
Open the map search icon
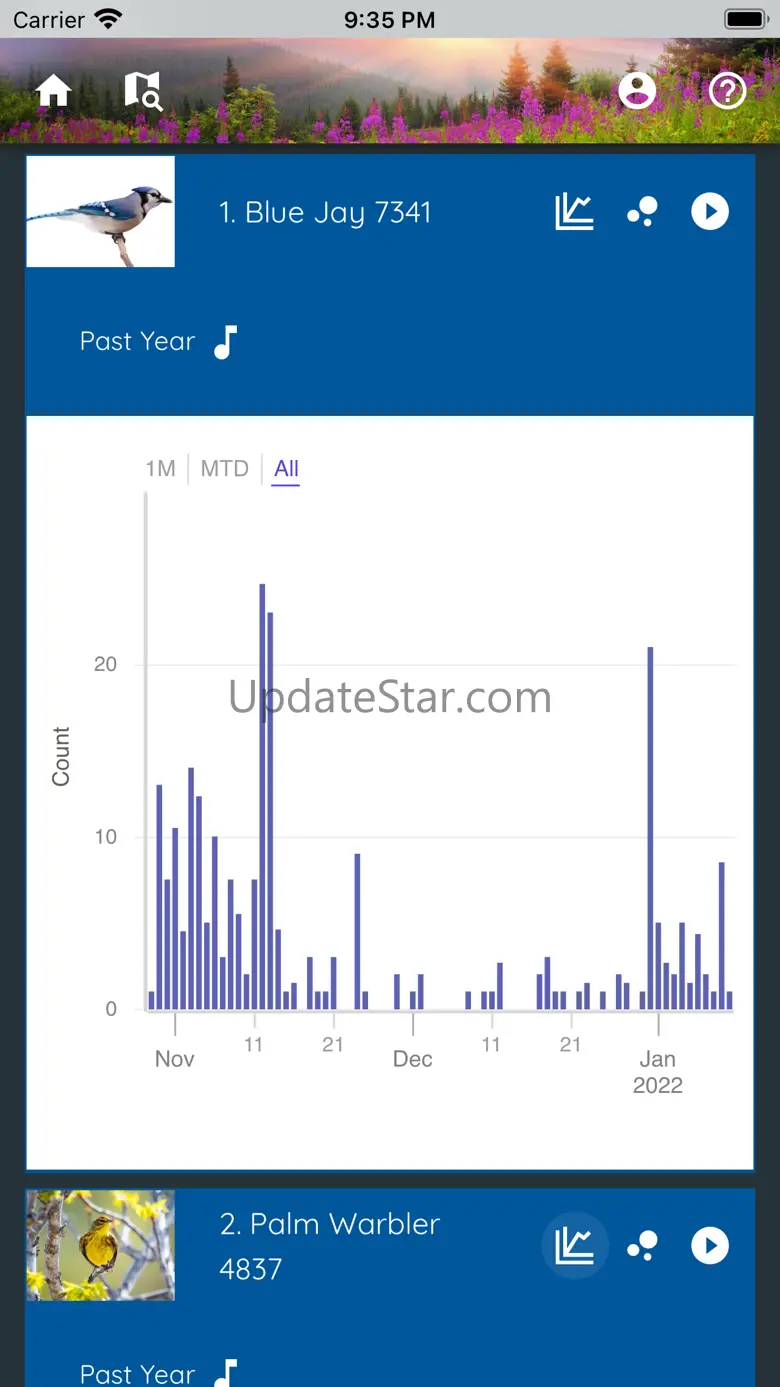142,90
